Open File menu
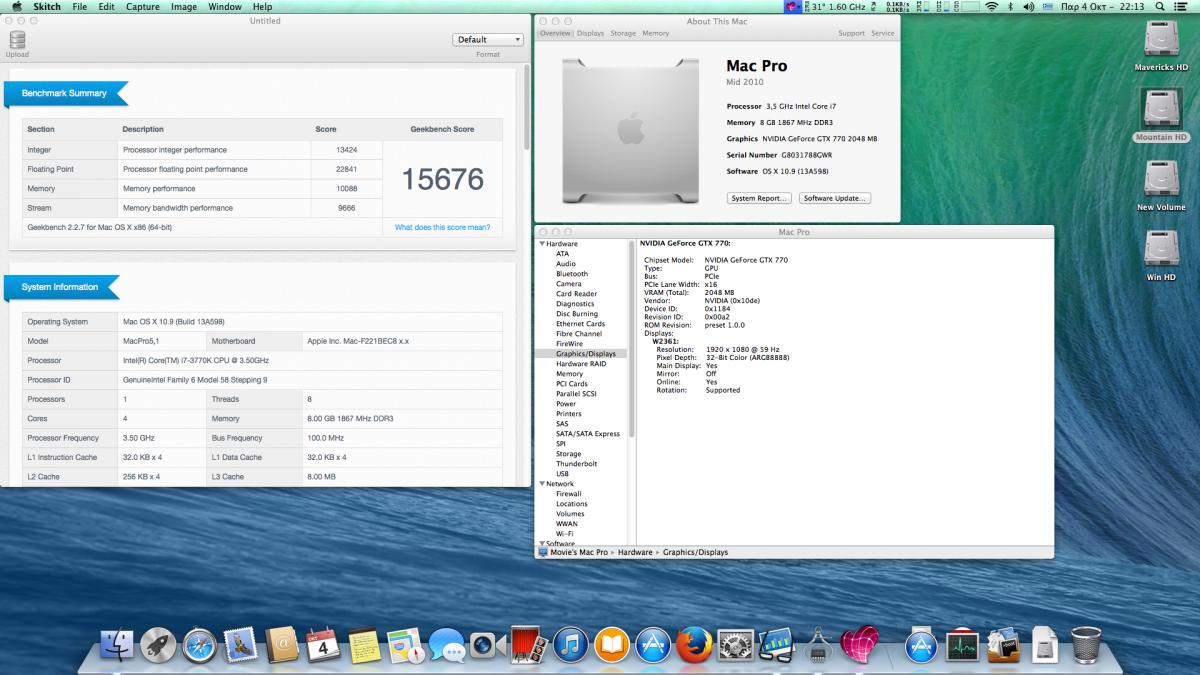The width and height of the screenshot is (1200, 675). tap(79, 6)
